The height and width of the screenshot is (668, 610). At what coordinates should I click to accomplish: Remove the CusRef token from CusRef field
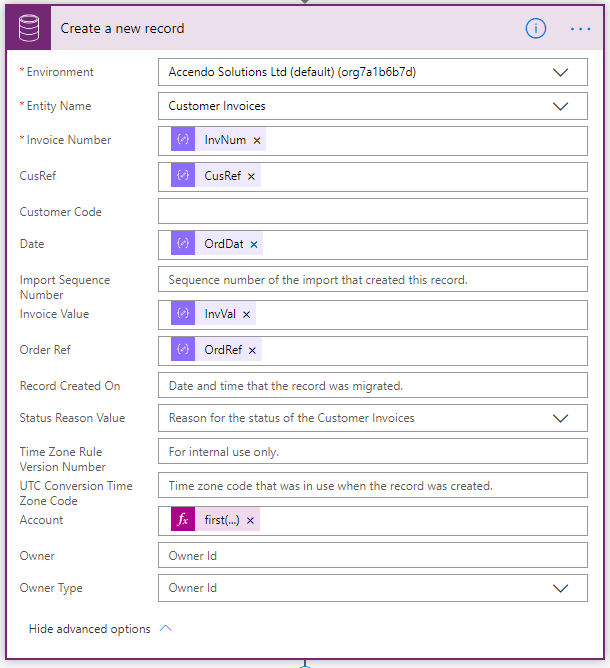pos(251,177)
